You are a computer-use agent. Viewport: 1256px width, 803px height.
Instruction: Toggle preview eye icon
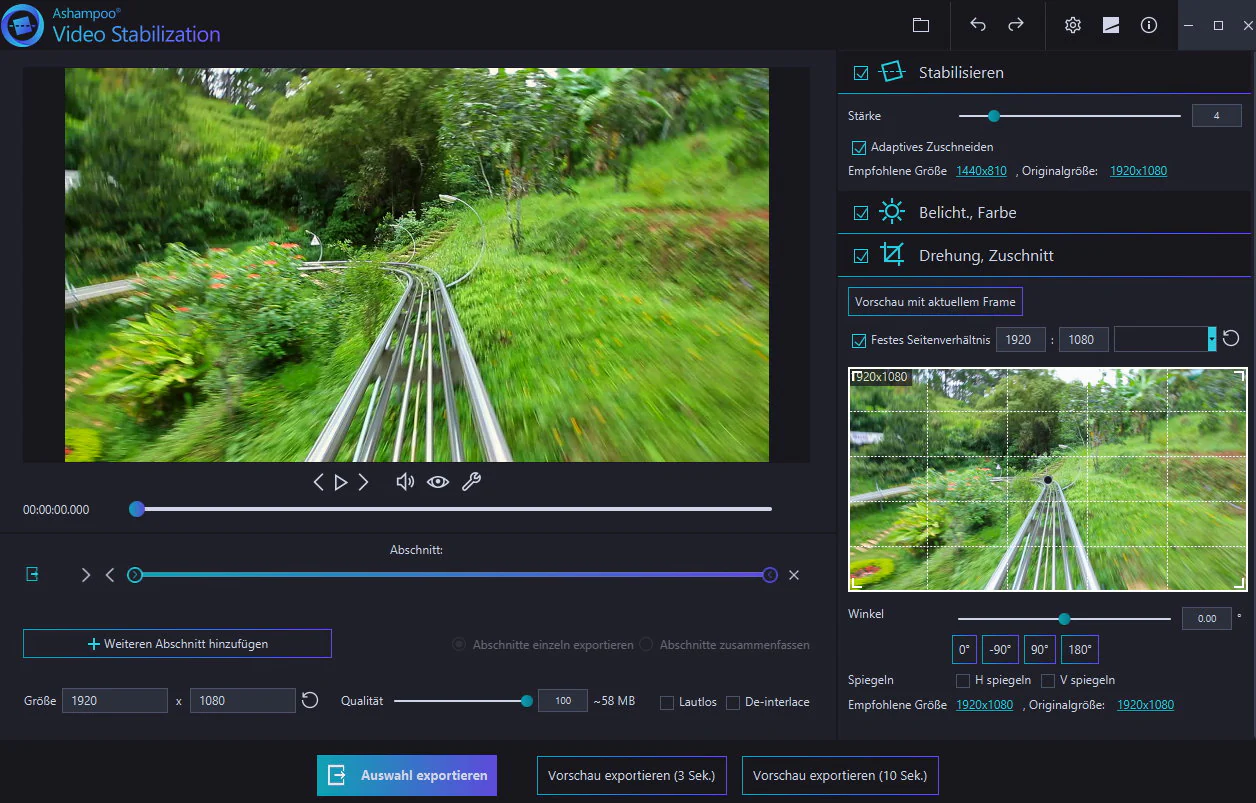(x=438, y=482)
